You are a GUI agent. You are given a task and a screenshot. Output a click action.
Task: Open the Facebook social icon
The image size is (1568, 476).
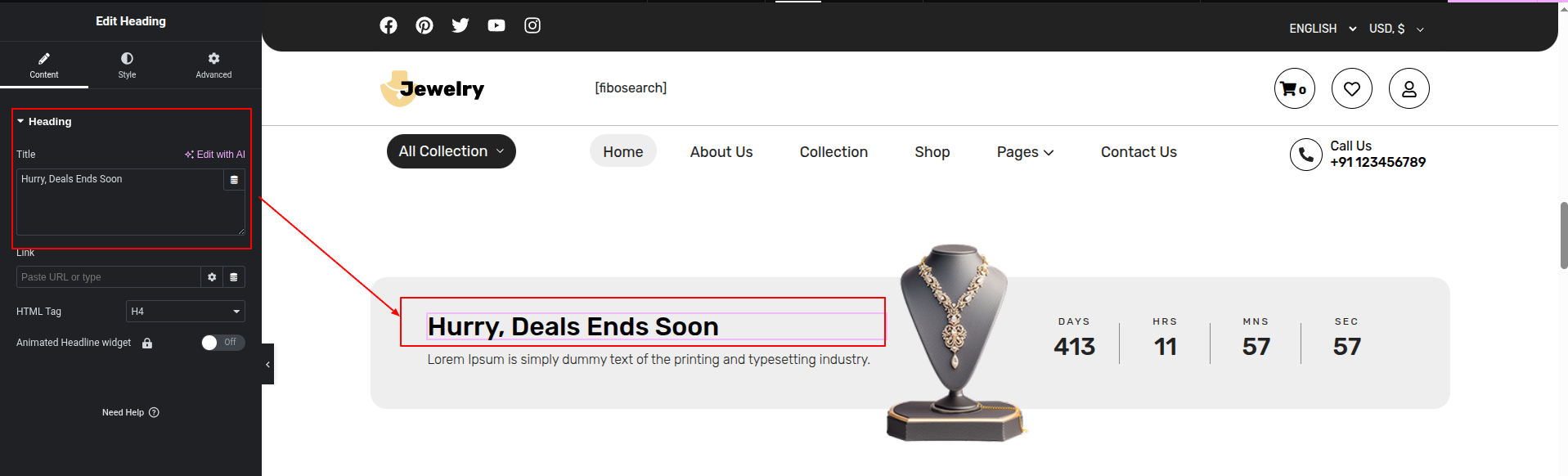coord(389,25)
